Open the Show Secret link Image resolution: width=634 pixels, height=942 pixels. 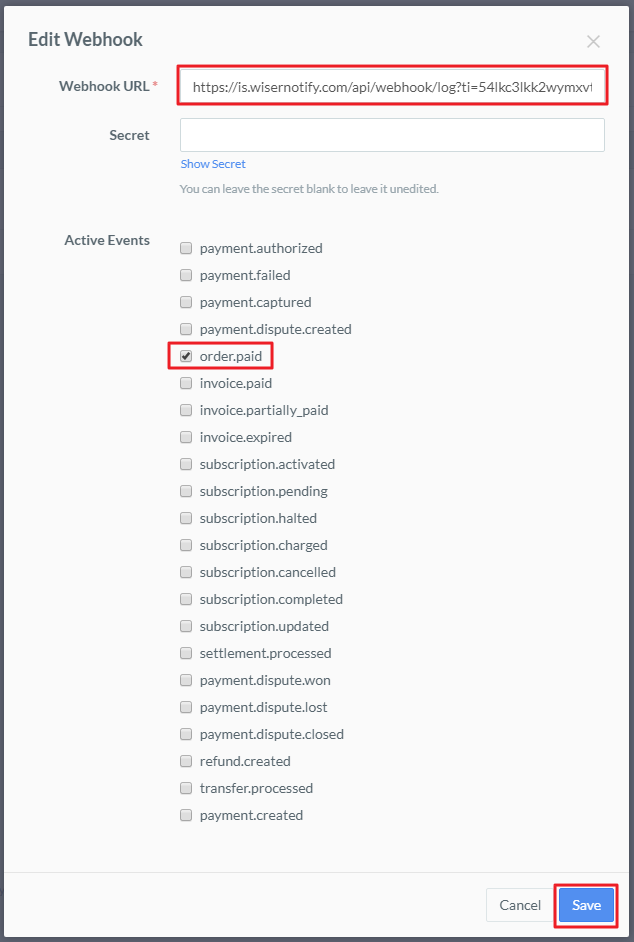(x=213, y=164)
